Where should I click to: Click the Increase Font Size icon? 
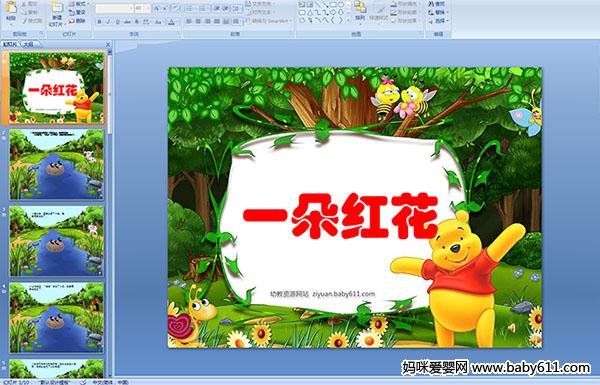click(157, 8)
